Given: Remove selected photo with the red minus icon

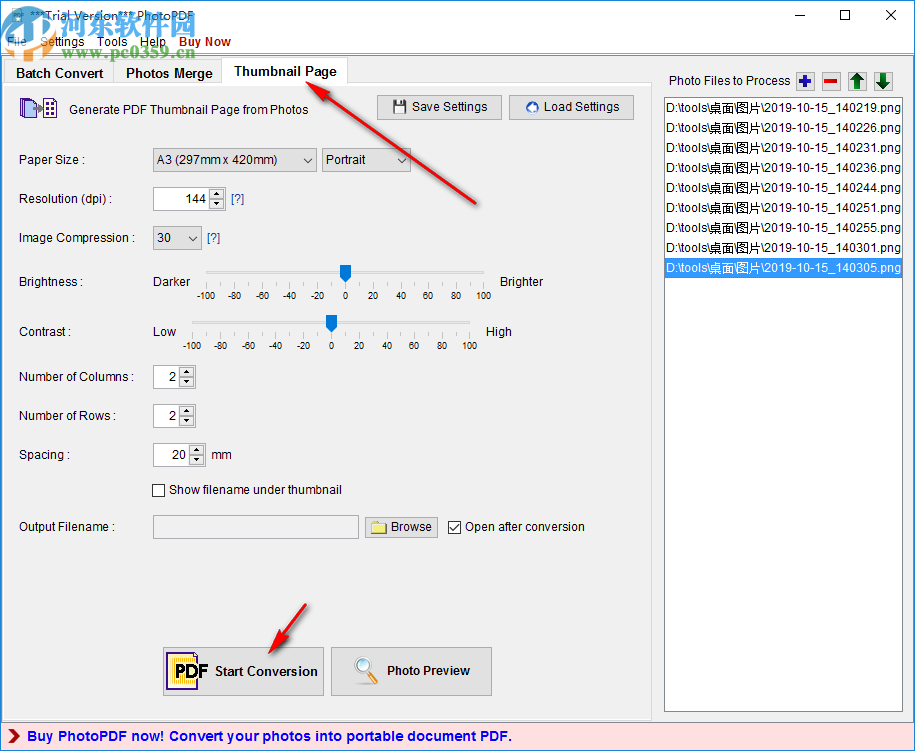Looking at the screenshot, I should pyautogui.click(x=831, y=81).
